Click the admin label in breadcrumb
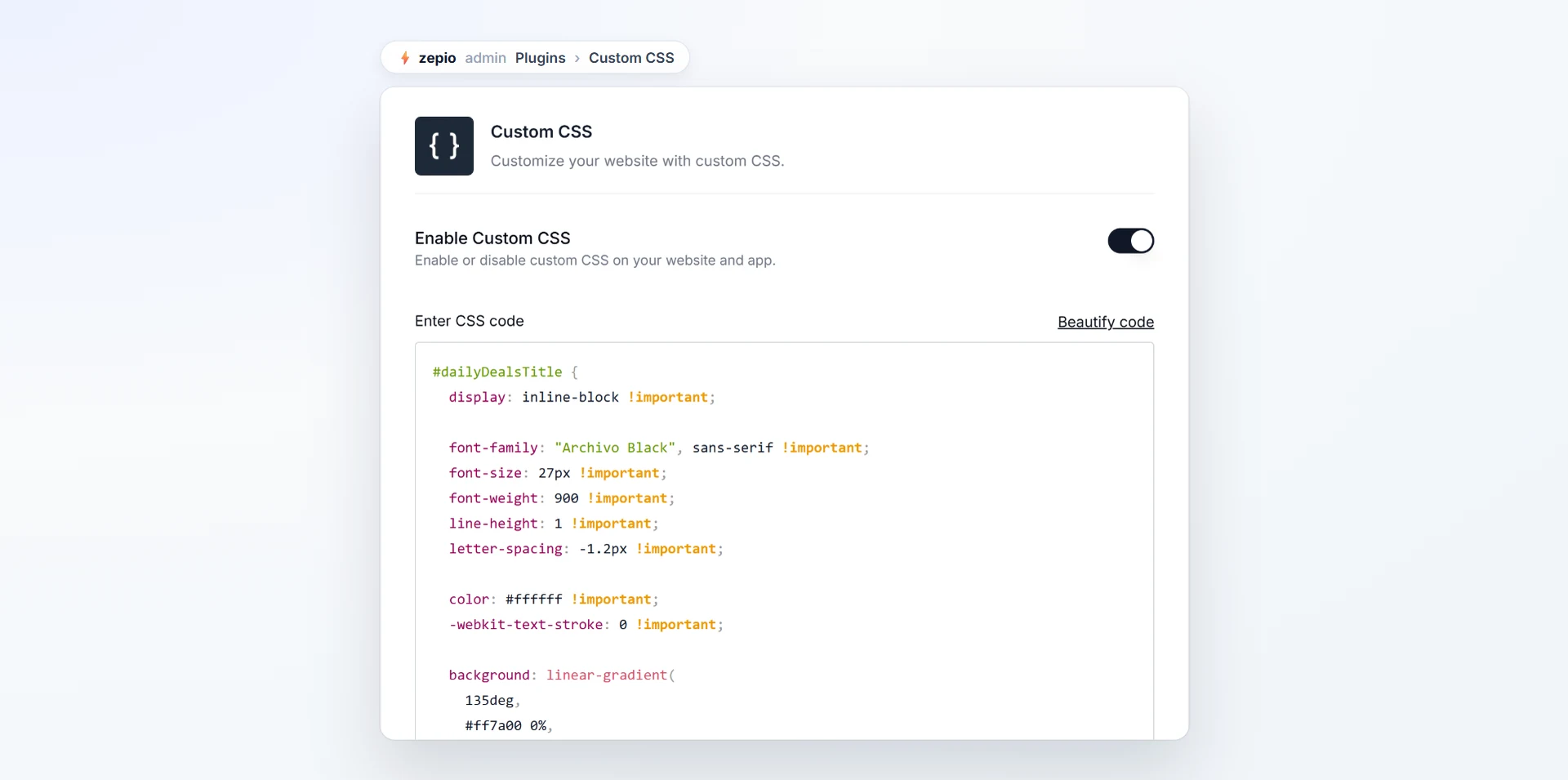Screen dimensions: 1568x780 pyautogui.click(x=485, y=58)
